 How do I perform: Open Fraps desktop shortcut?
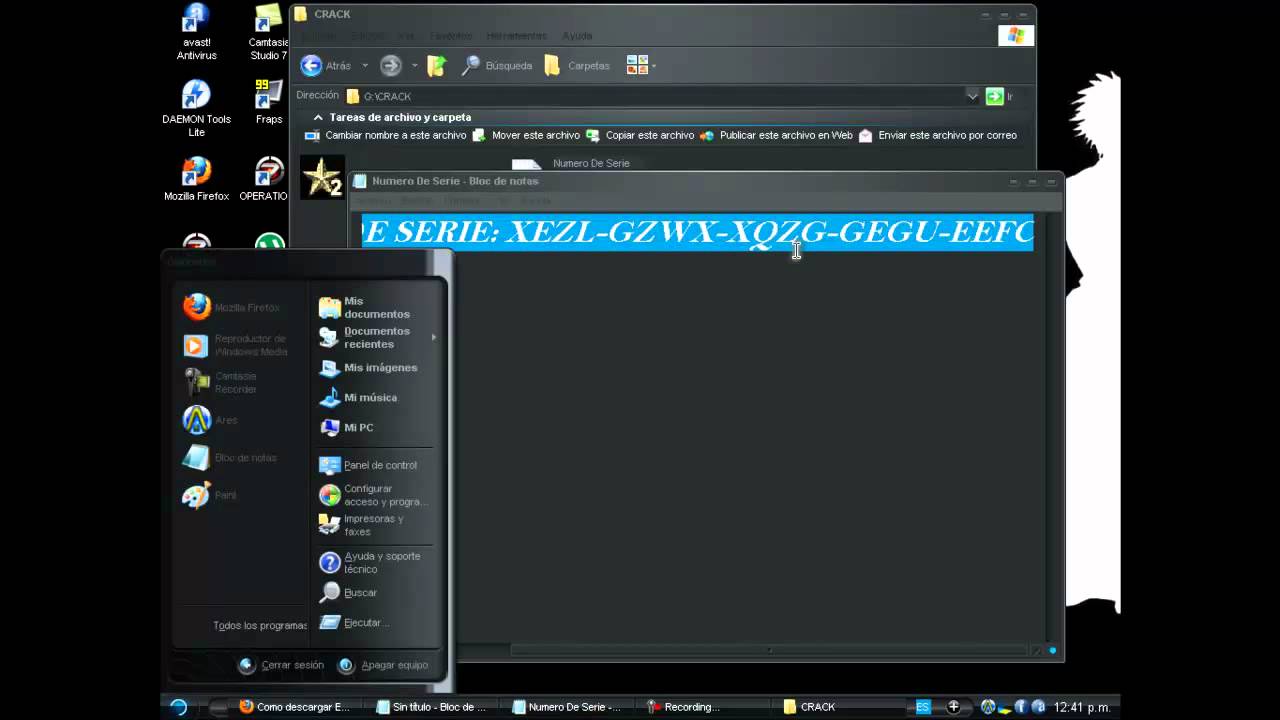(268, 102)
